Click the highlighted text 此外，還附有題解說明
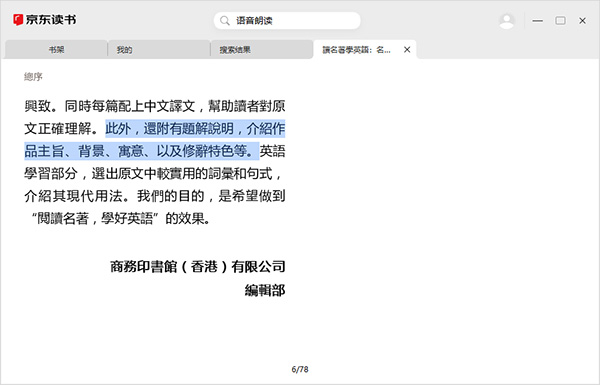 [x=170, y=129]
